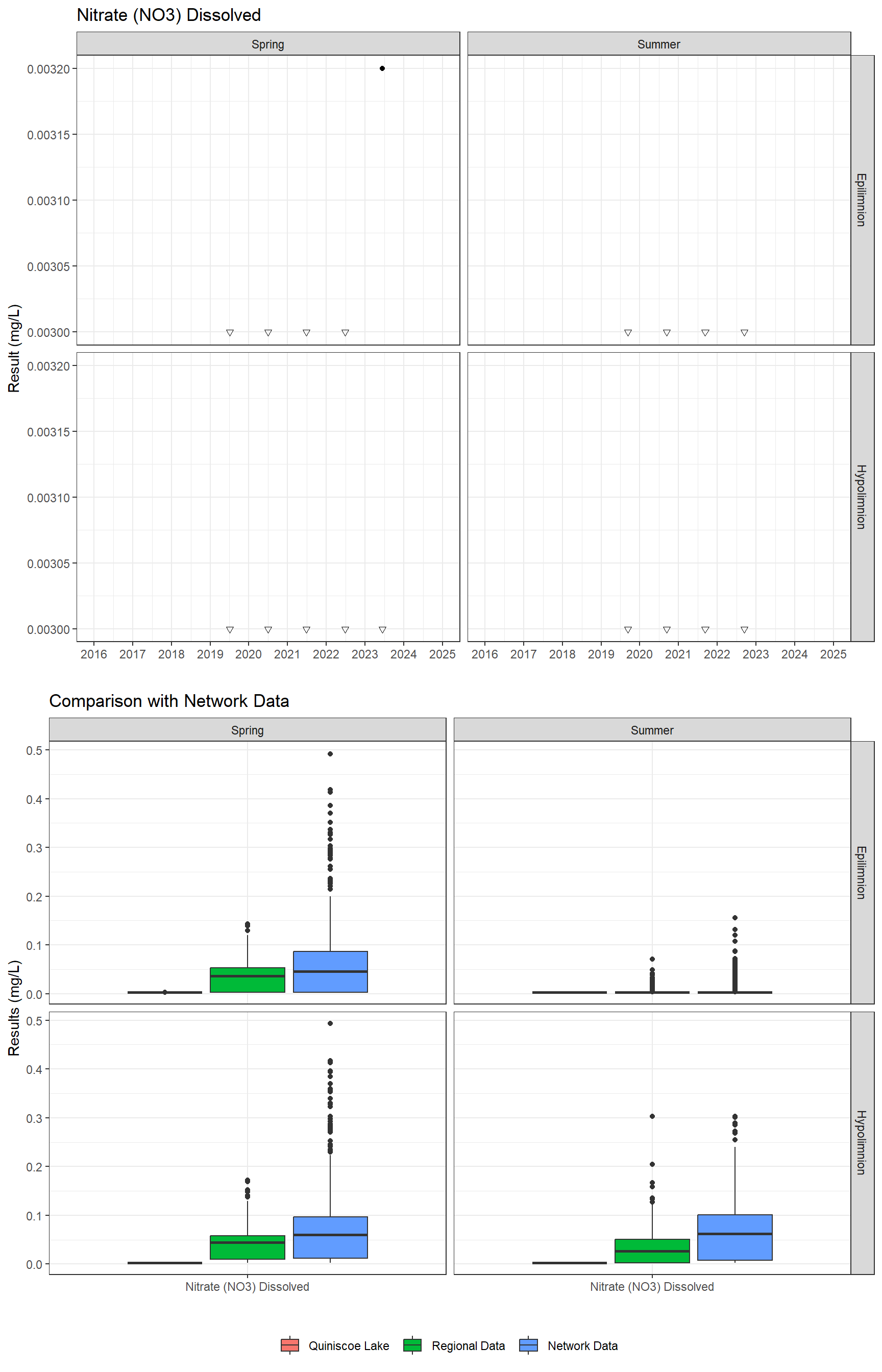This screenshot has height=1372, width=882.
Task: Click the 'Nitrate (NO3) Dissolved' x-axis label under Spring comparison
Action: [248, 1287]
